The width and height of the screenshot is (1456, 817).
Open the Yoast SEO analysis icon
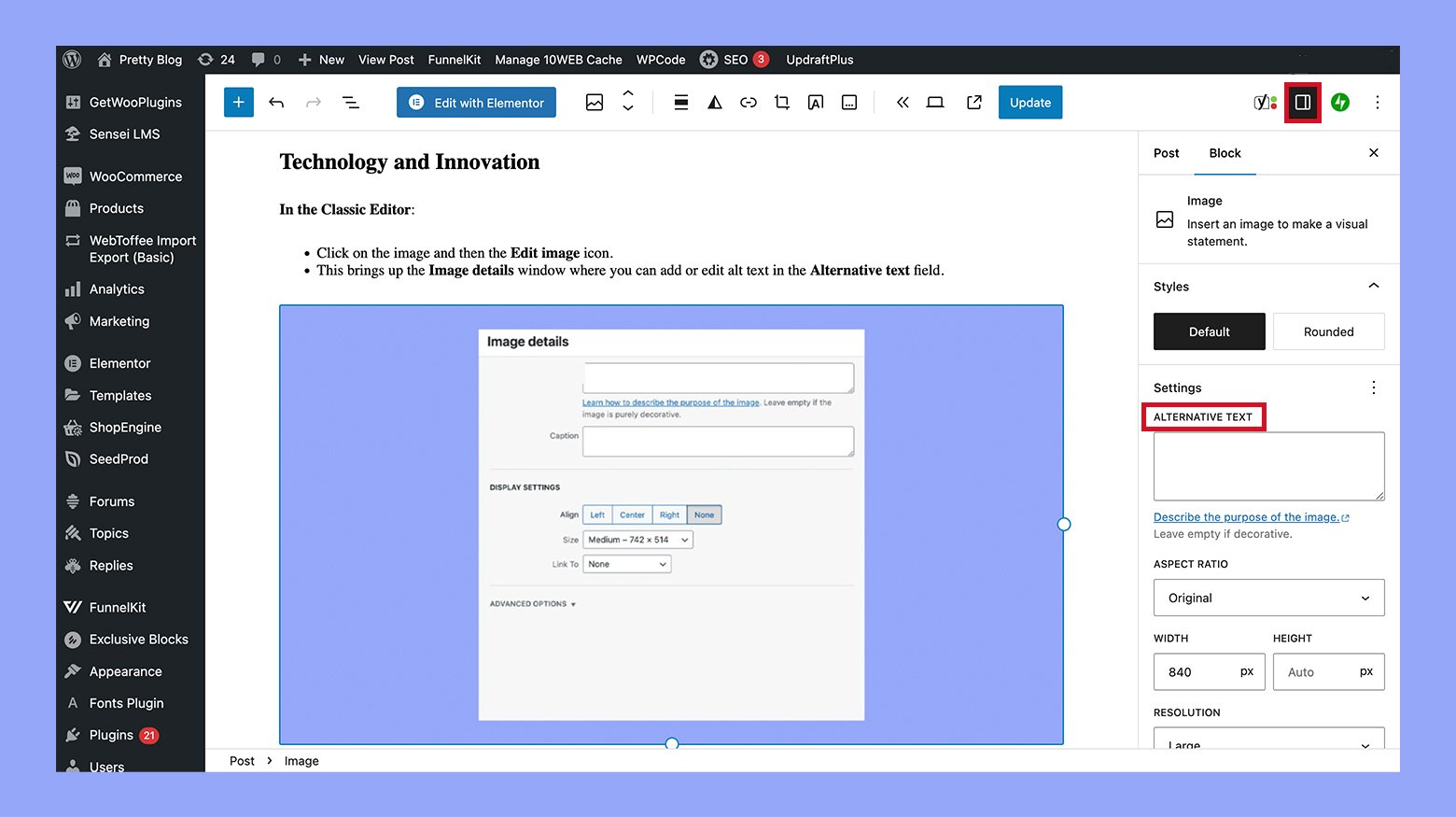point(1262,102)
